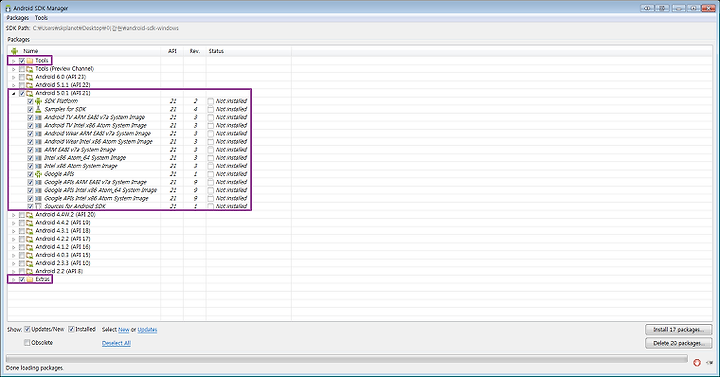Screen dimensions: 720x377
Task: Click the icon of plain Intel x86 Atom System Image
Action: (39, 166)
